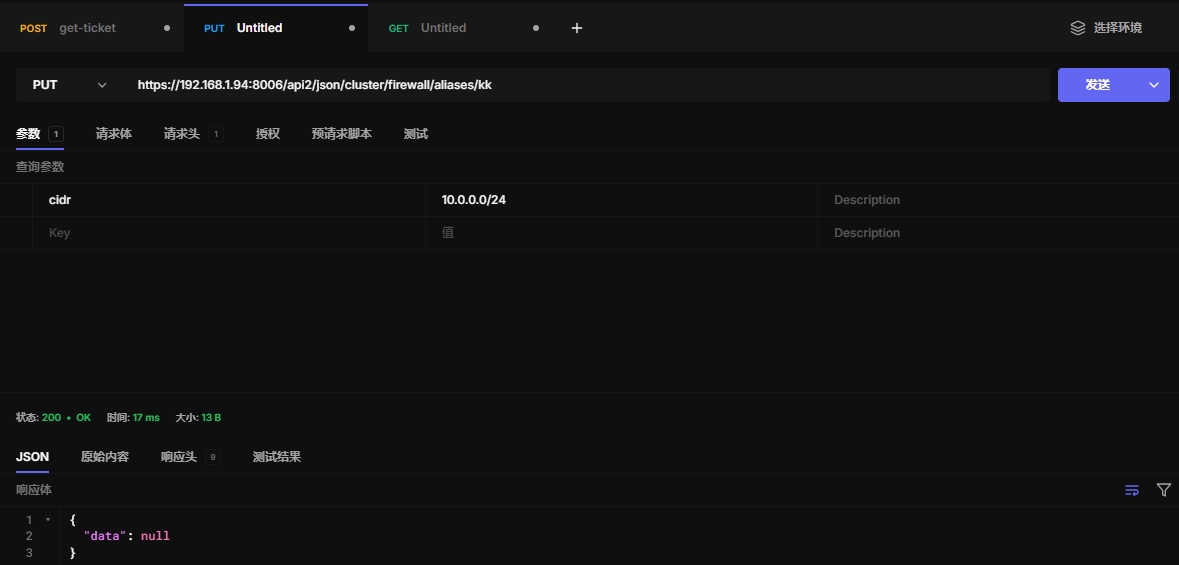Click the dot on get-ticket tab
This screenshot has width=1179, height=565.
(x=167, y=28)
